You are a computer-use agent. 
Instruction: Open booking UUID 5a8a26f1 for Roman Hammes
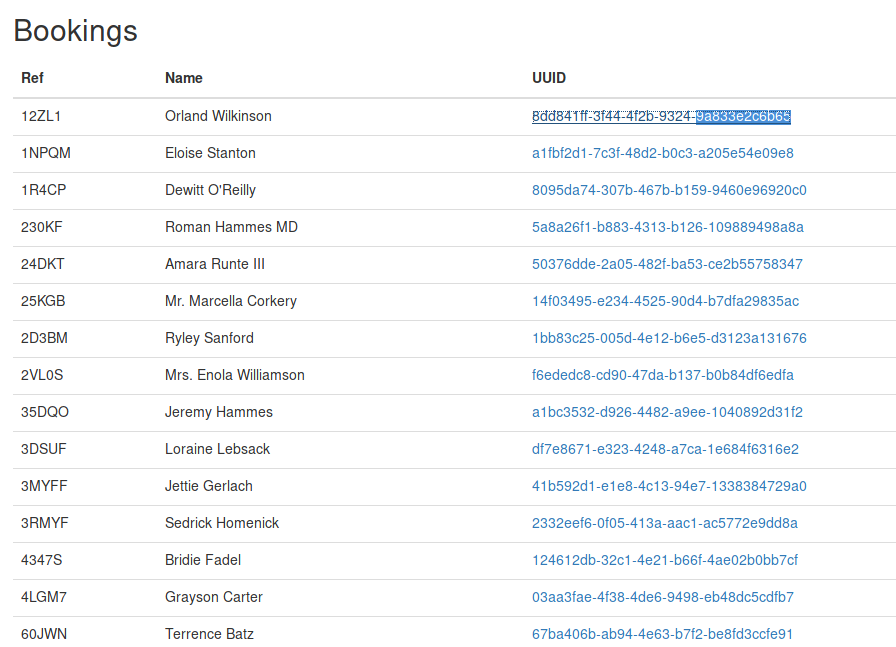(x=667, y=227)
